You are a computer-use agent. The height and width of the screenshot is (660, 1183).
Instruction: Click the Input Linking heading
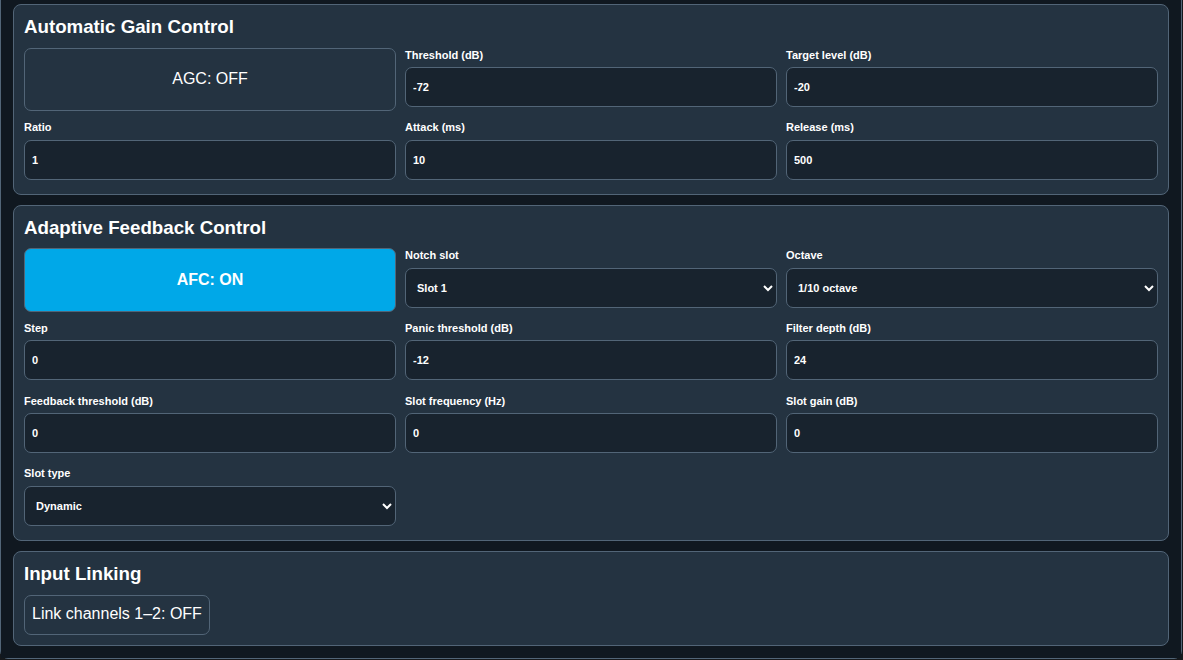[x=83, y=574]
